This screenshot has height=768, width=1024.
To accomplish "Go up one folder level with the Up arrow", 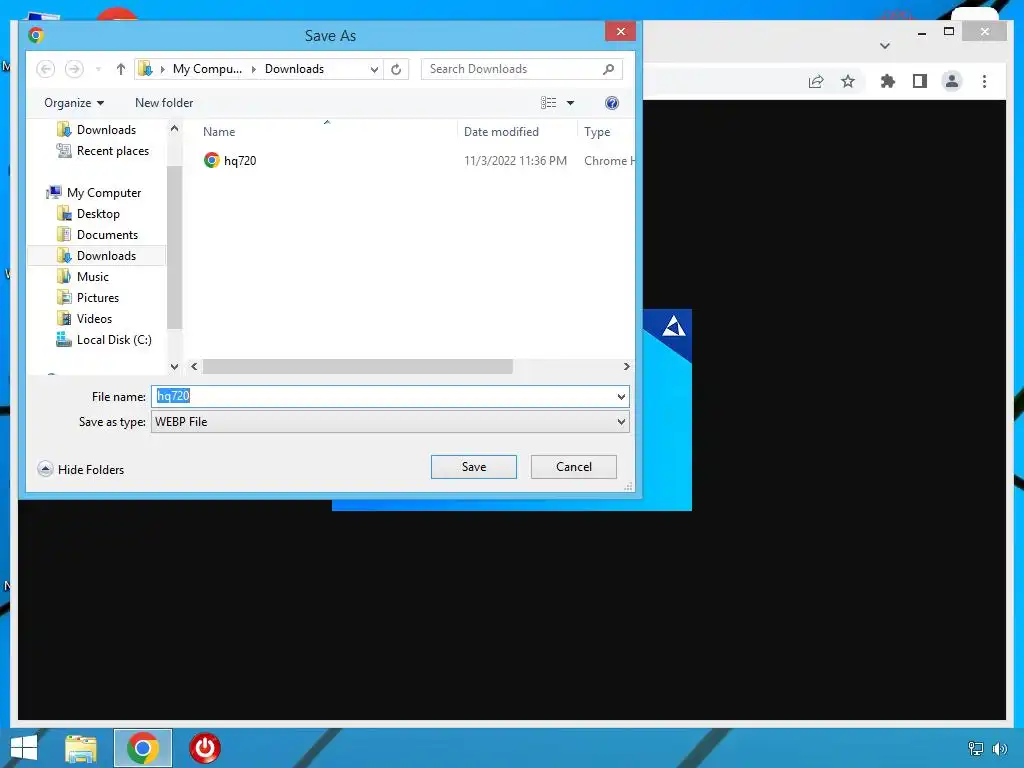I will click(x=120, y=69).
